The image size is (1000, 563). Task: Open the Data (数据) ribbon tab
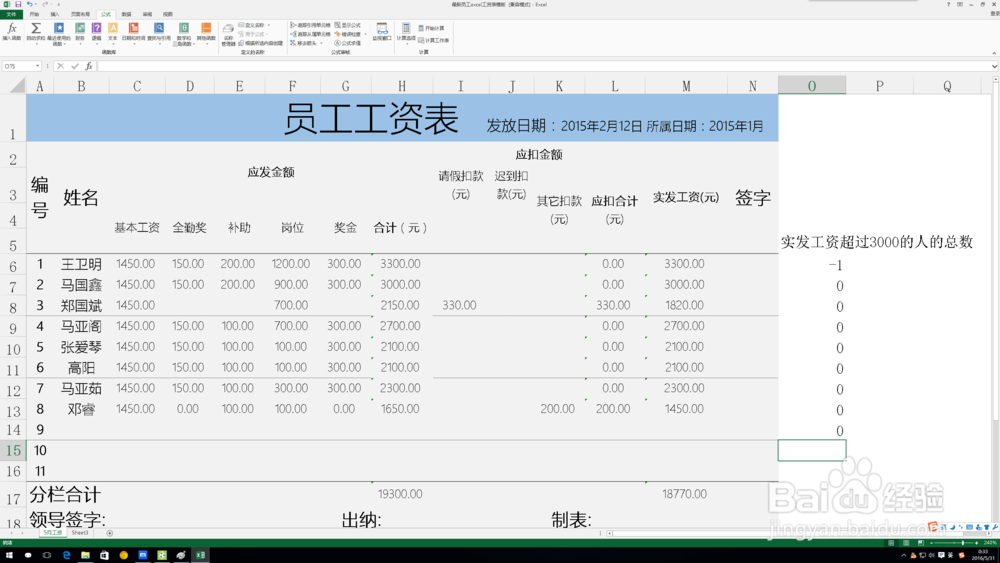(126, 14)
